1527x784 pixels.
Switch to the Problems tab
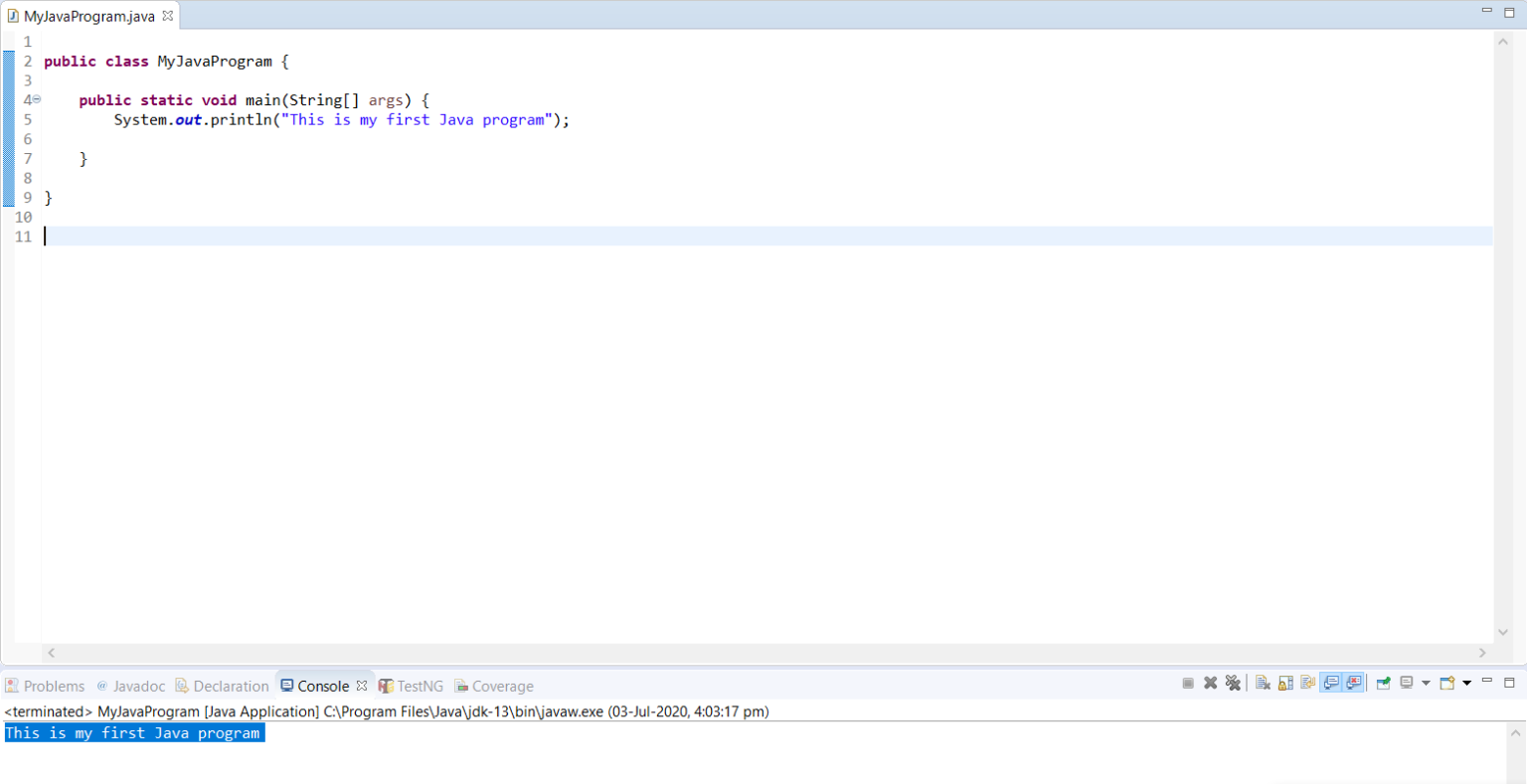click(46, 686)
